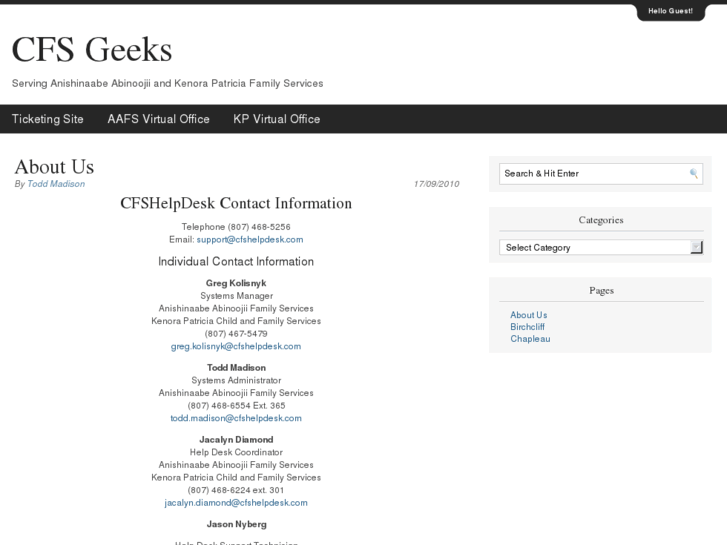Click jacalyn.diamond@cfshelpdesk.com email link
The width and height of the screenshot is (727, 545).
point(236,503)
